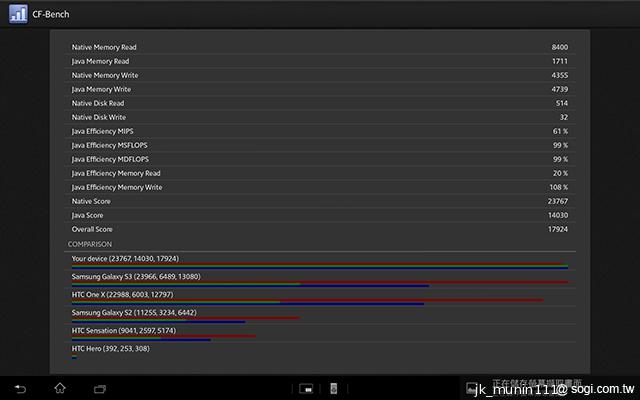The image size is (640, 400).
Task: Select the HTC One X comparison label
Action: pyautogui.click(x=122, y=295)
